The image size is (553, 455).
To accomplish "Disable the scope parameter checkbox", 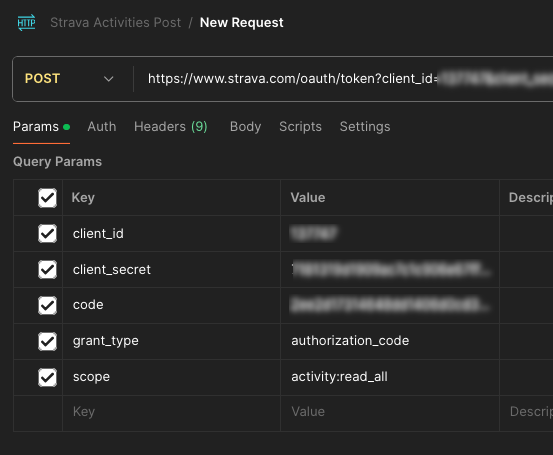I will tap(47, 377).
